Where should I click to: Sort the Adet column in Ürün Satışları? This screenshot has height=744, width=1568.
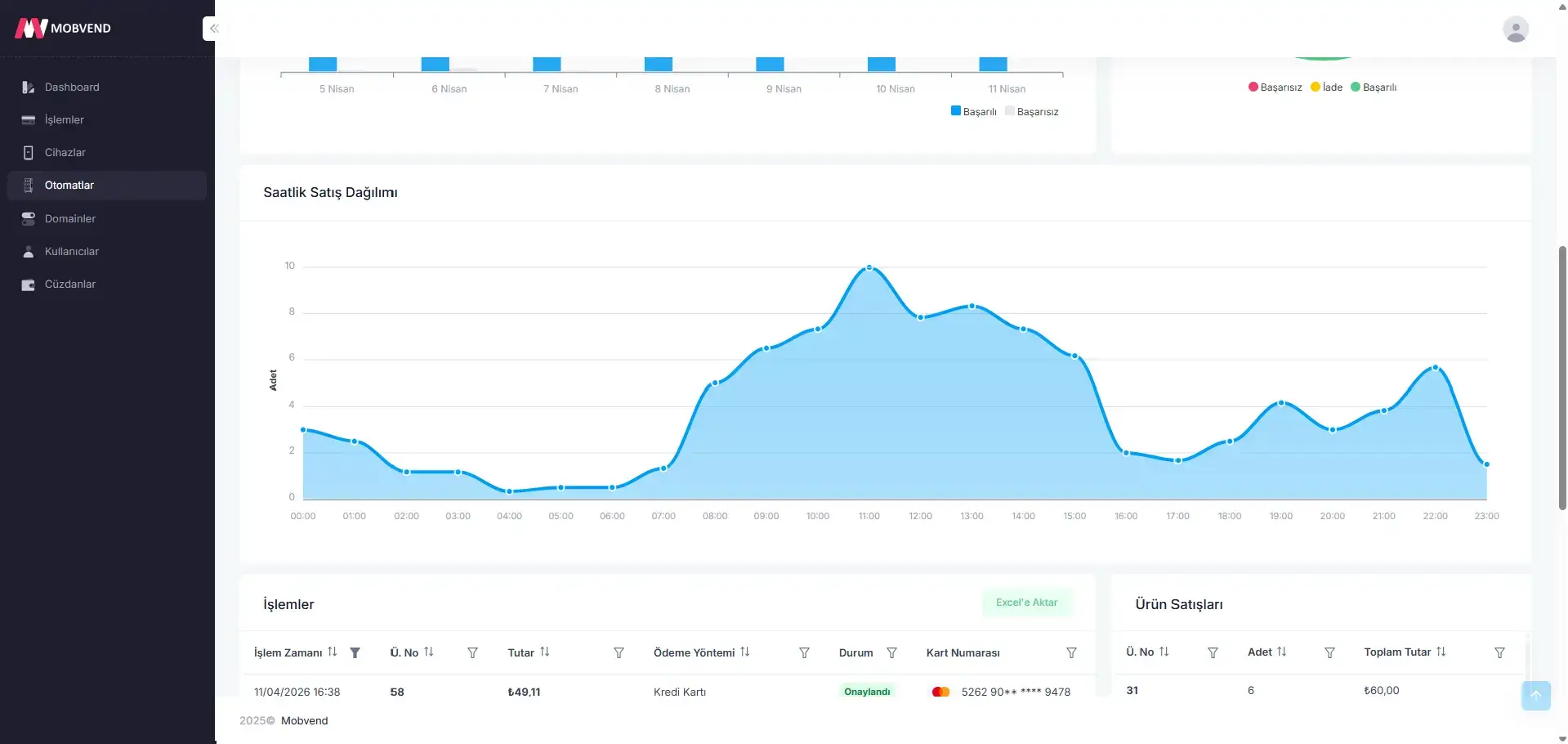[x=1281, y=652]
